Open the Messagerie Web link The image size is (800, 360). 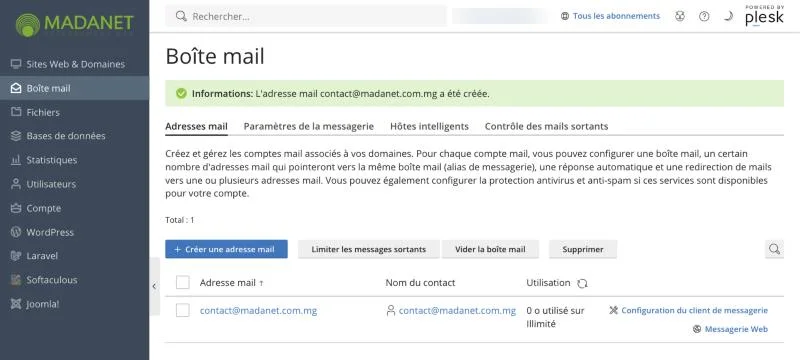pos(736,329)
